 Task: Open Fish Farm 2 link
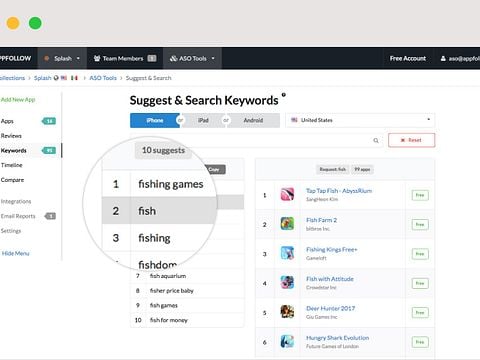(321, 220)
